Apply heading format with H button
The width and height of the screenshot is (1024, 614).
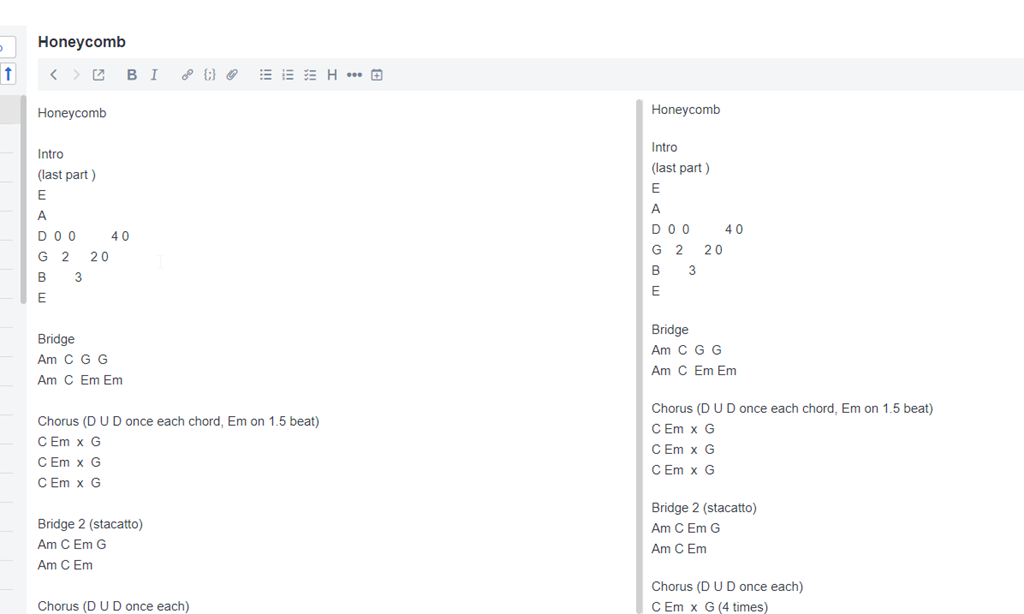(332, 75)
